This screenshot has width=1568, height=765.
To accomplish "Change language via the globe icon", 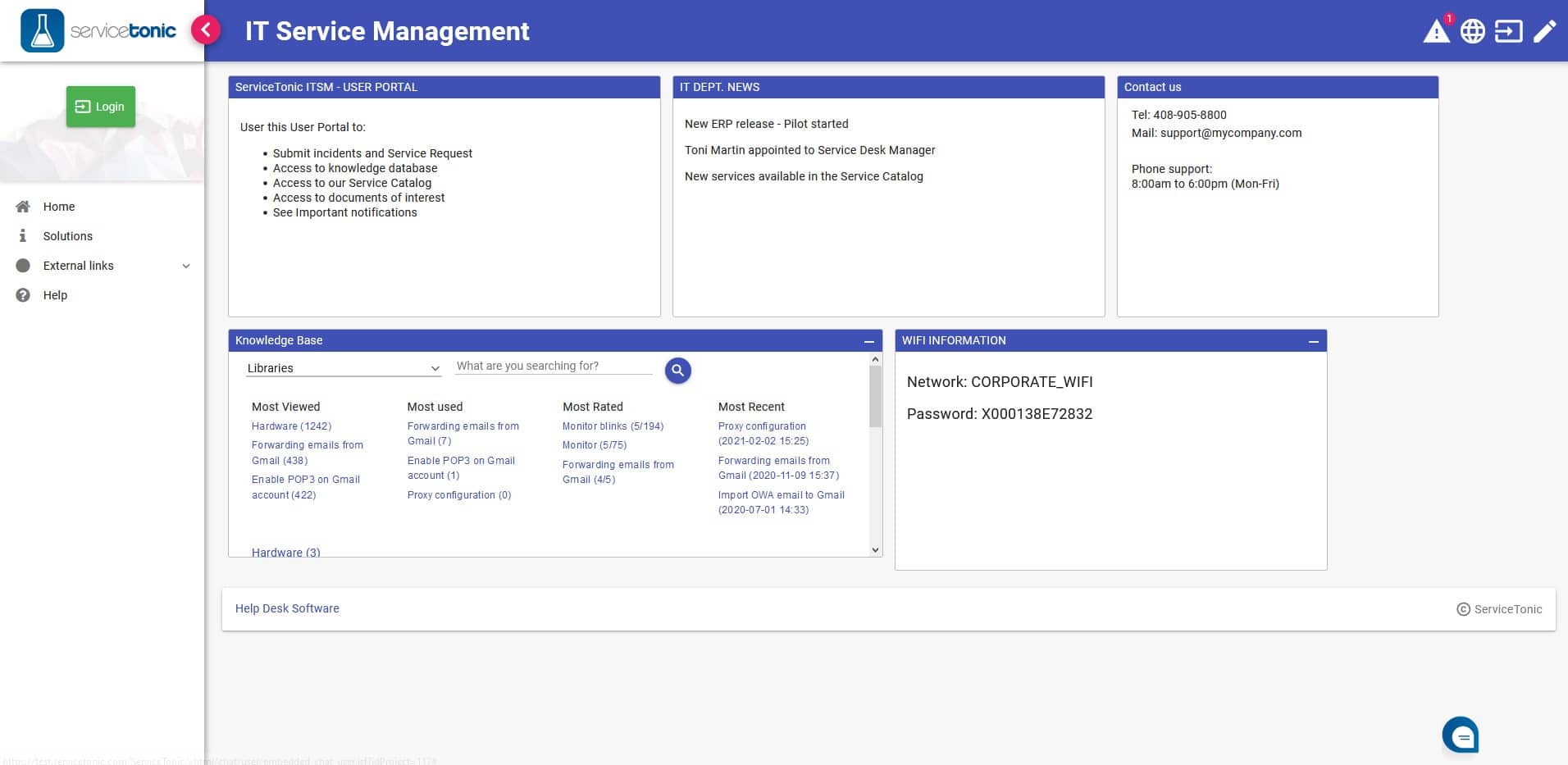I will (x=1473, y=30).
